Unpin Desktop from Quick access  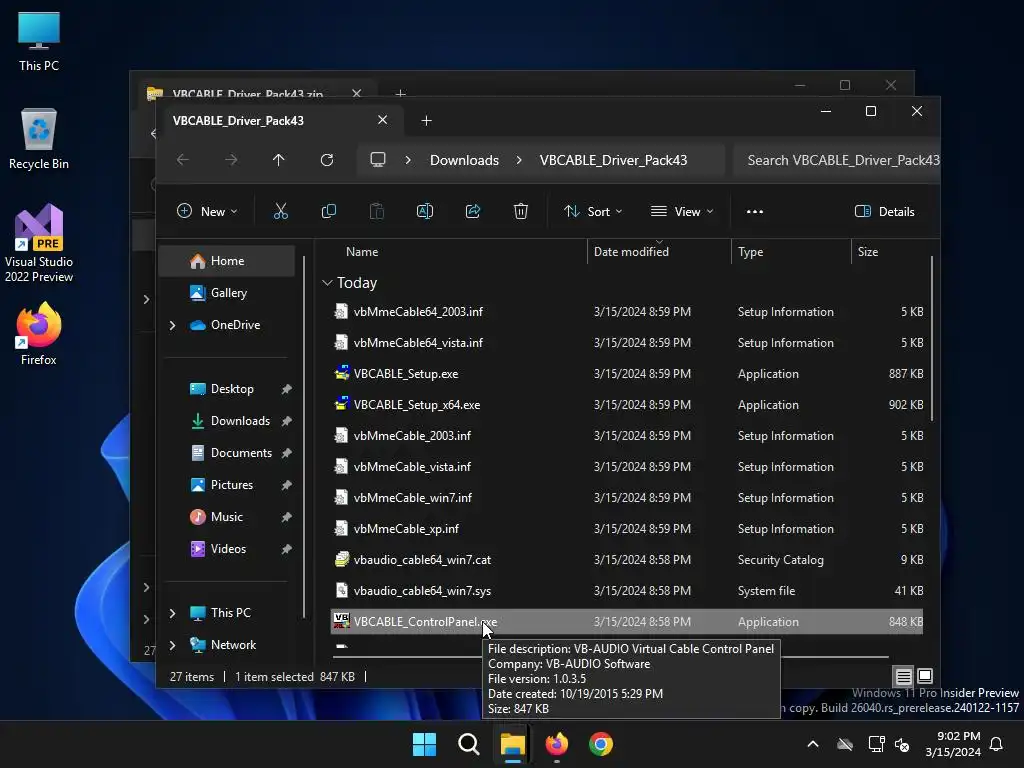(286, 389)
